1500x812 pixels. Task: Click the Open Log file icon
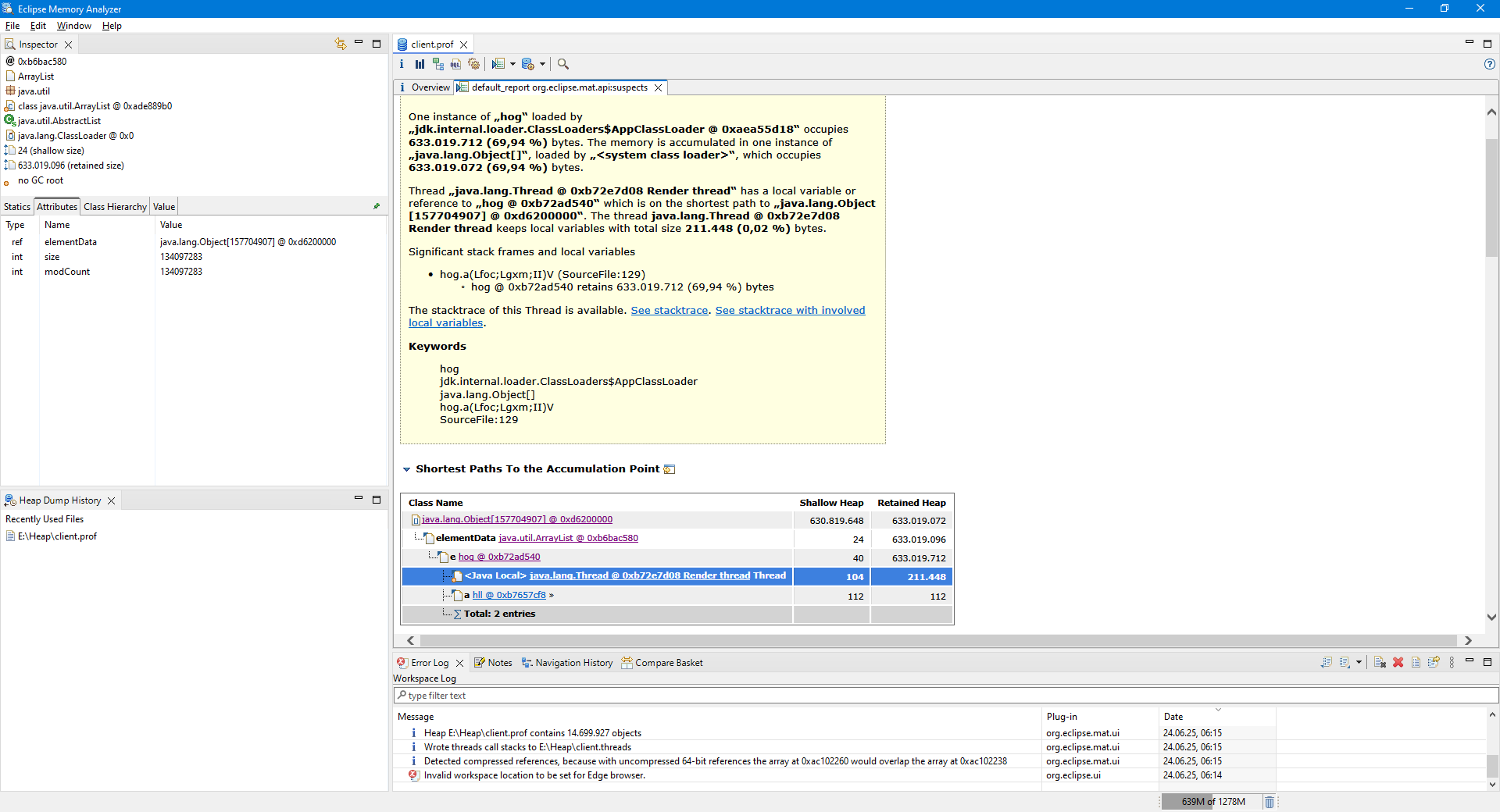coord(1416,662)
